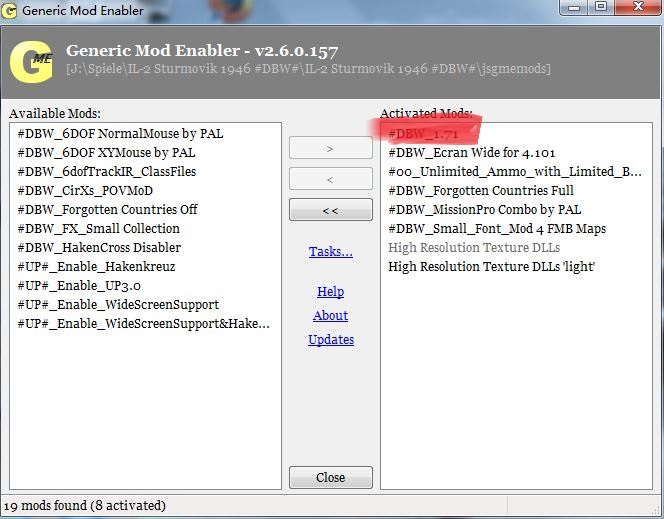Click the disable mod '<' button
Image resolution: width=664 pixels, height=519 pixels.
click(331, 179)
